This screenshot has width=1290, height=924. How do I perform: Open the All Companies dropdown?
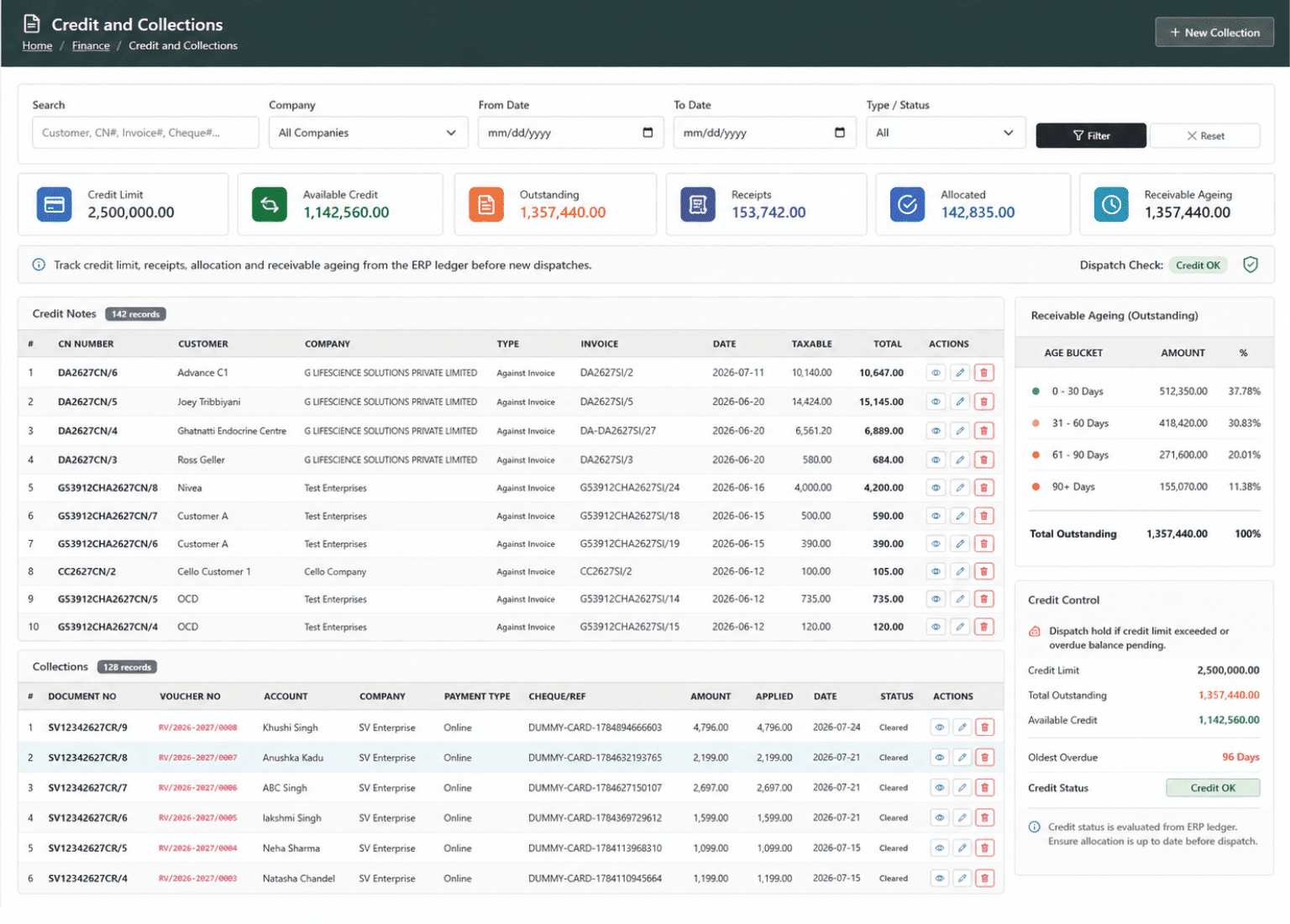click(x=368, y=133)
